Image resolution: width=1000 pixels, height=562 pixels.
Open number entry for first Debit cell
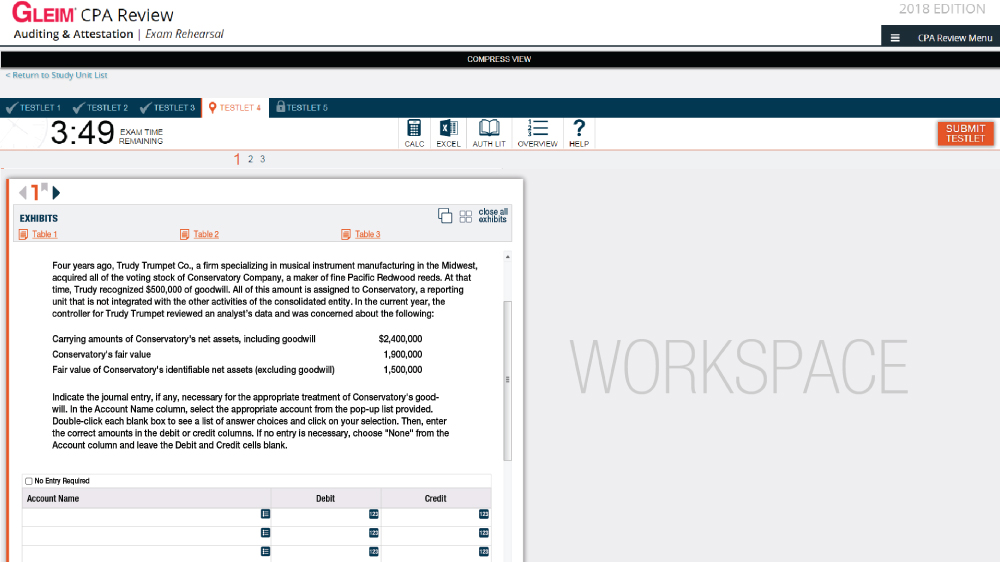point(373,514)
